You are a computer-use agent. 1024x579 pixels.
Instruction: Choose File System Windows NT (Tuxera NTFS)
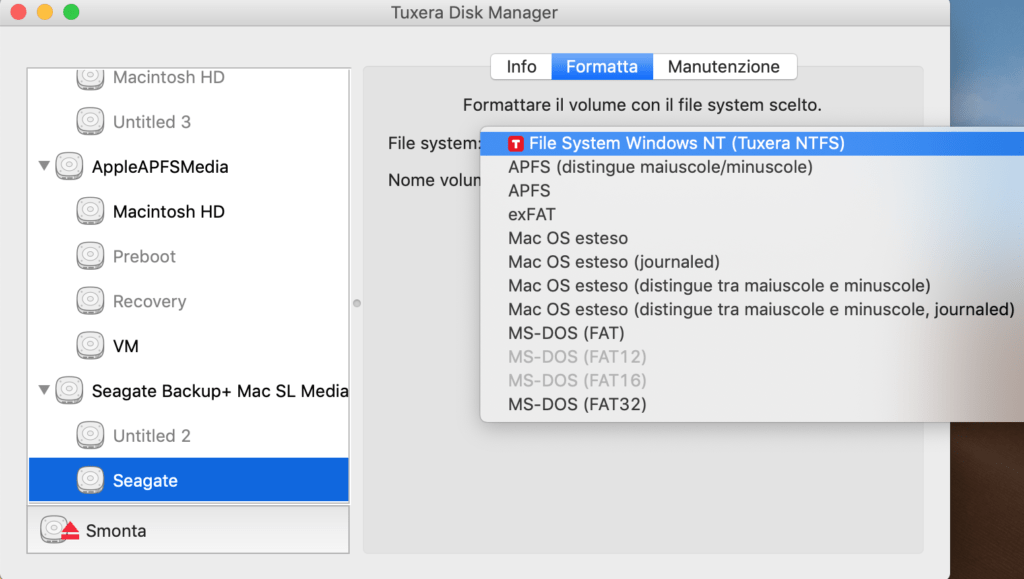(752, 143)
